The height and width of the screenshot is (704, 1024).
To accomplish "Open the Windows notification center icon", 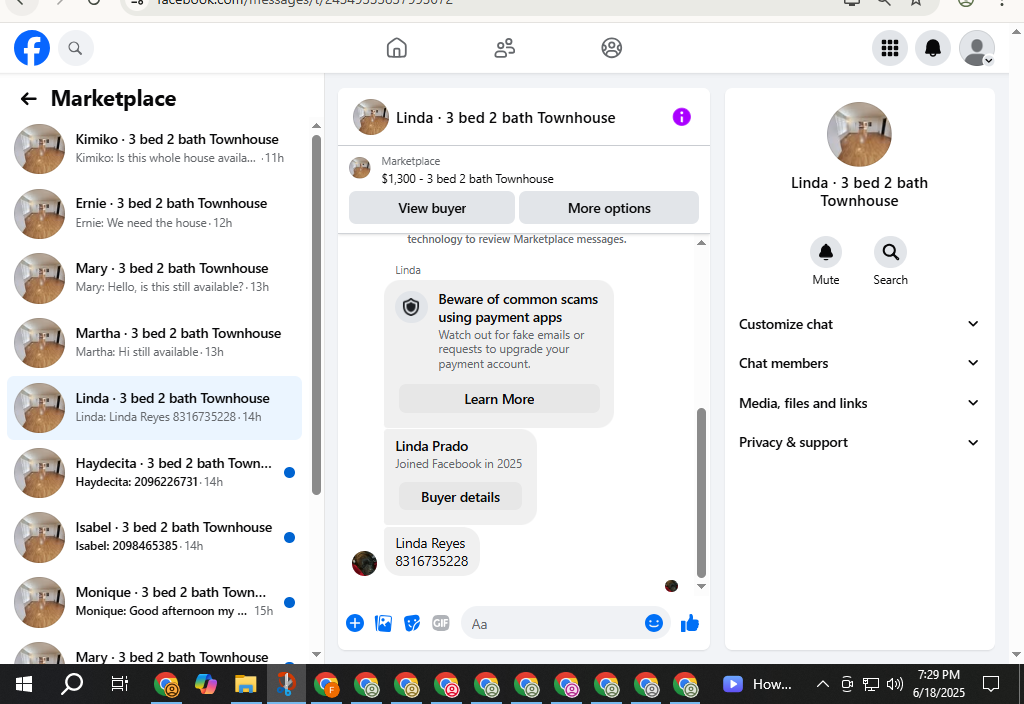I will coord(991,684).
